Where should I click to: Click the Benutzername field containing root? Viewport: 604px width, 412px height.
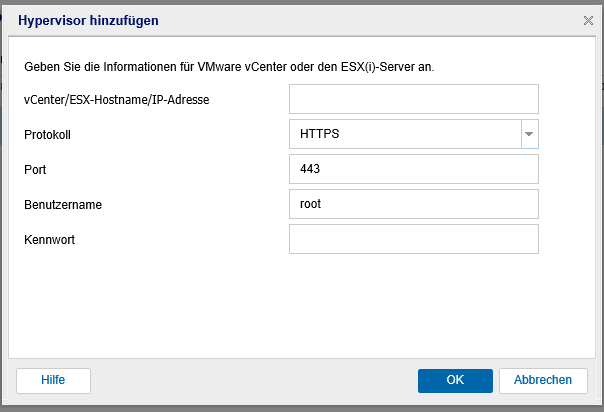414,204
